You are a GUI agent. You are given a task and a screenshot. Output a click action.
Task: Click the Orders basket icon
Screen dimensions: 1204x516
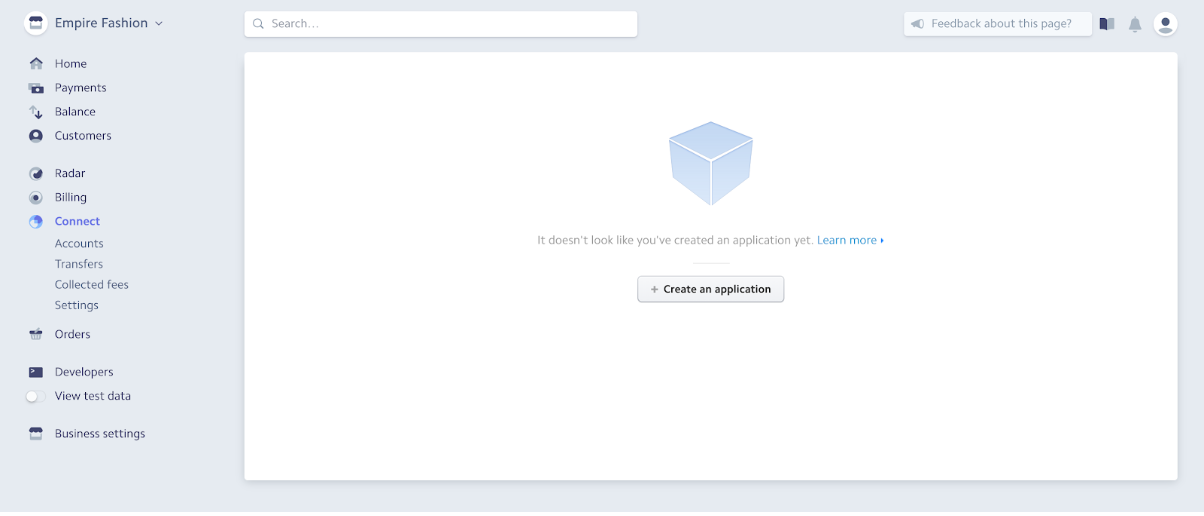pyautogui.click(x=36, y=335)
